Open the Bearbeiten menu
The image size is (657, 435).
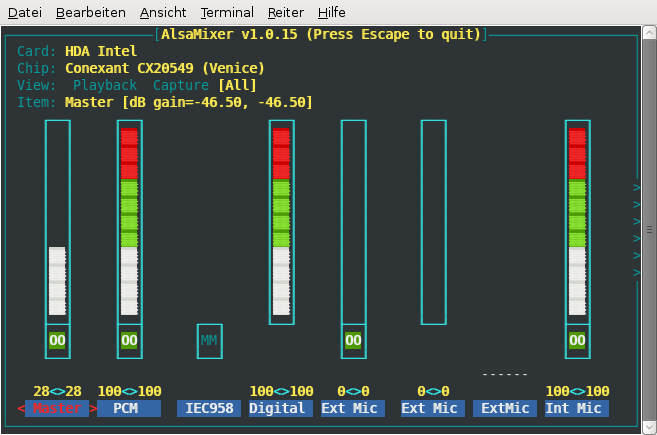(91, 13)
